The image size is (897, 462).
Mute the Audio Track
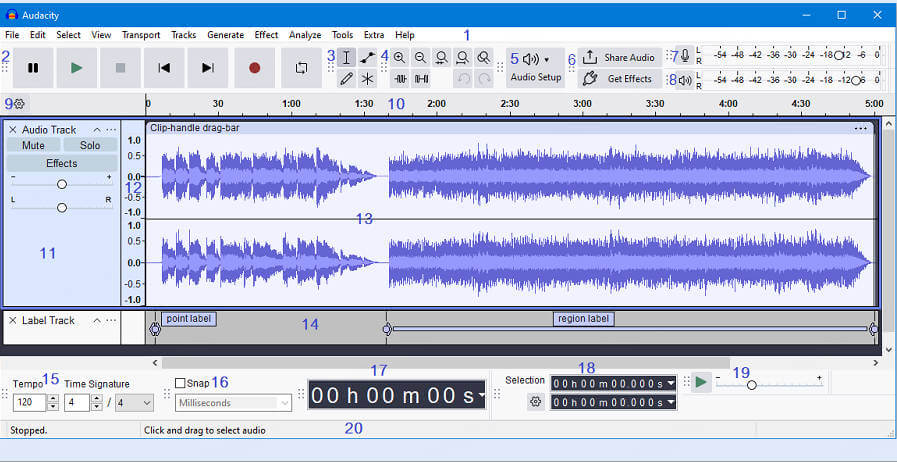click(x=33, y=145)
